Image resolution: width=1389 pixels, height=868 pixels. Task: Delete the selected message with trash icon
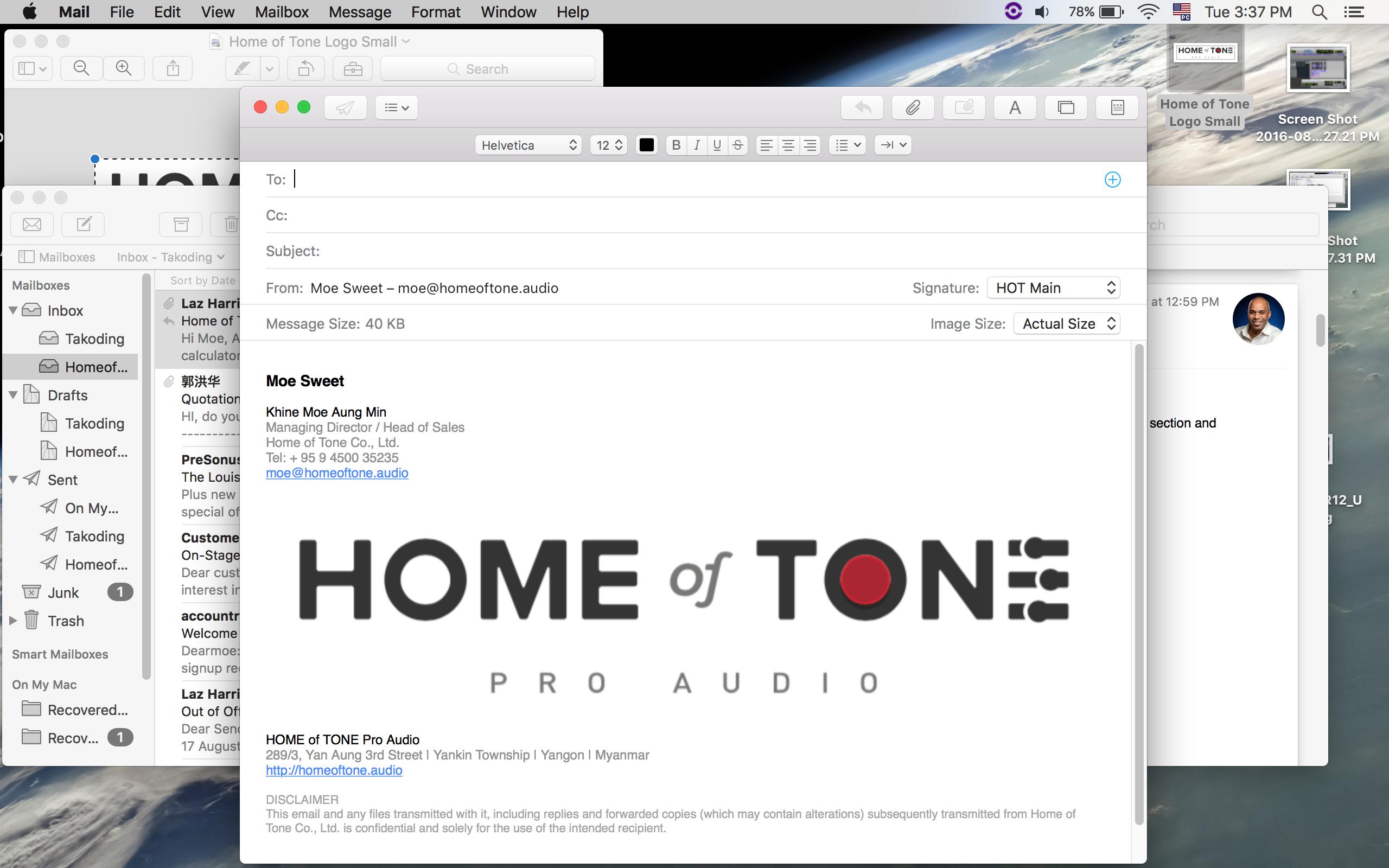tap(231, 224)
